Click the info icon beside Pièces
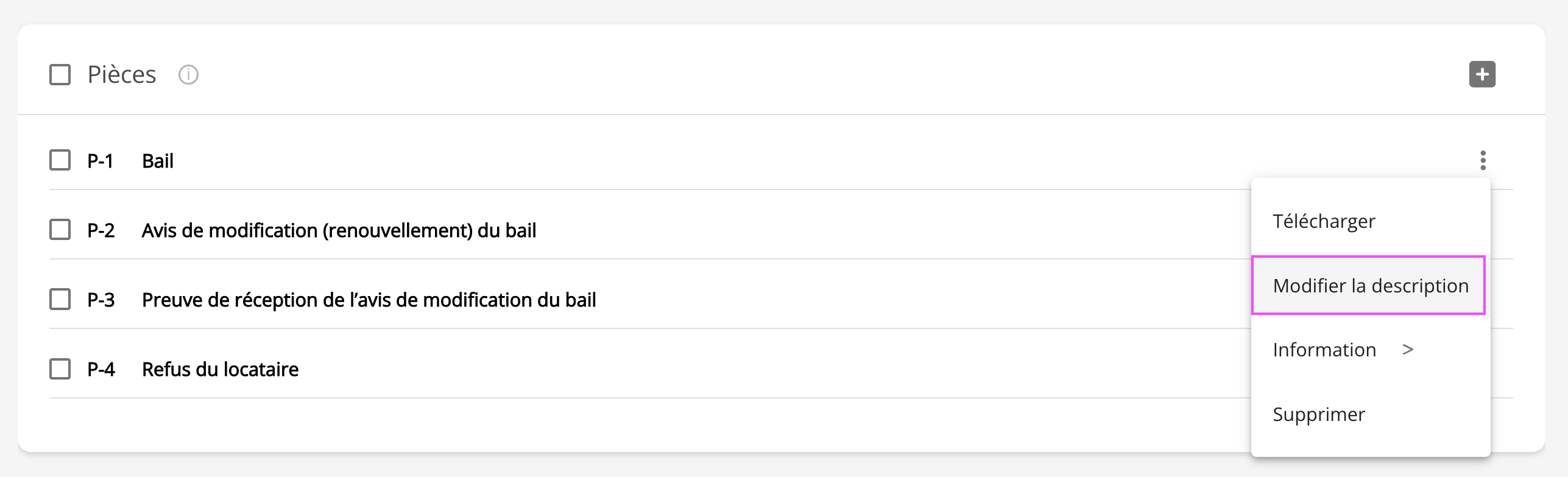This screenshot has height=477, width=1568. click(188, 75)
